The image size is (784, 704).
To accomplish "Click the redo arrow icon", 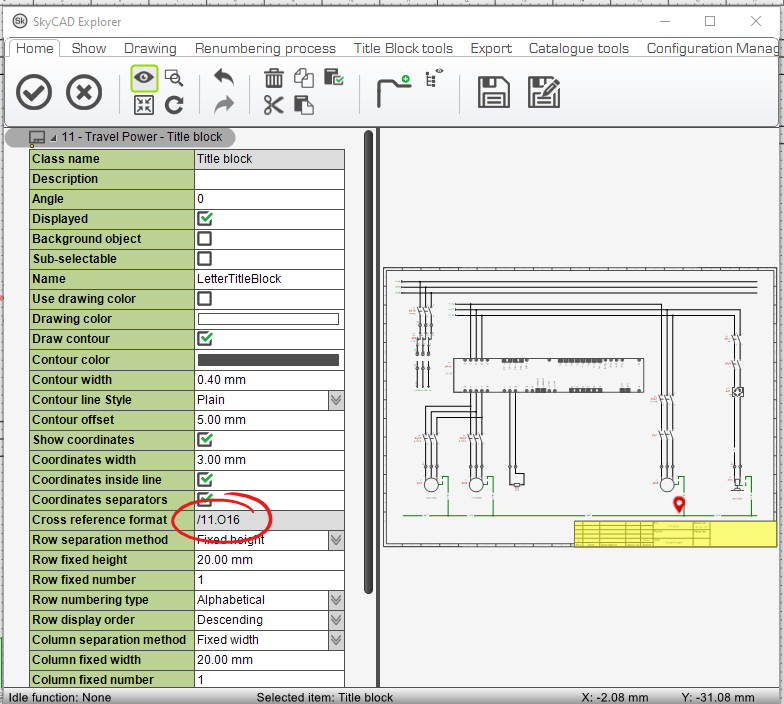I will pos(224,105).
